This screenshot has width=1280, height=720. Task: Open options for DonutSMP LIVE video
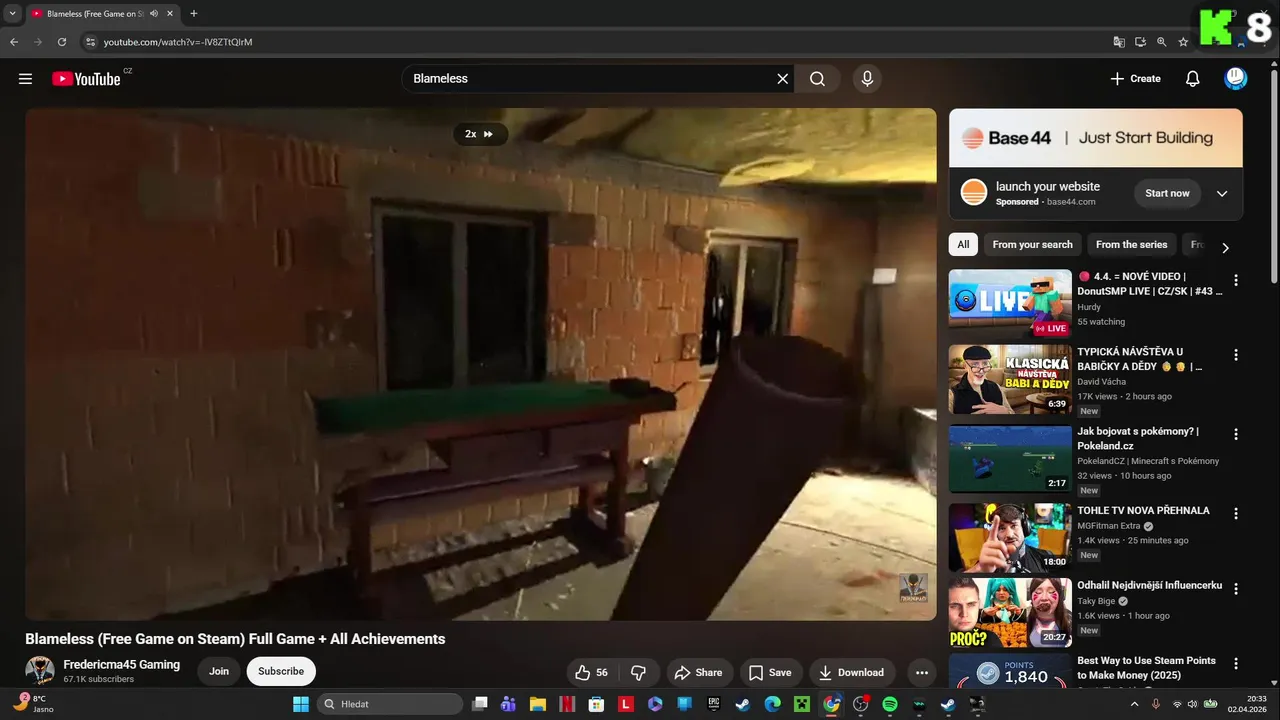pos(1236,281)
